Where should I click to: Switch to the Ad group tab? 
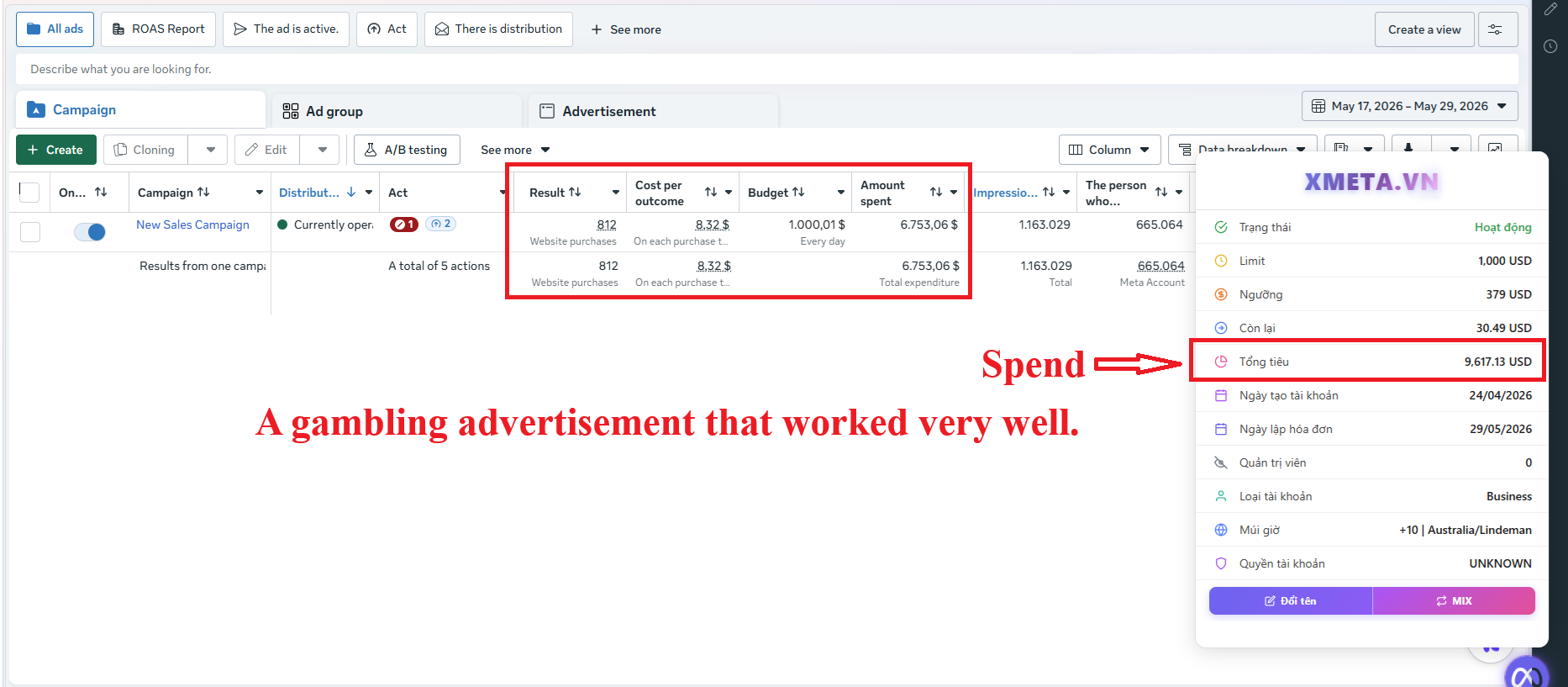323,111
